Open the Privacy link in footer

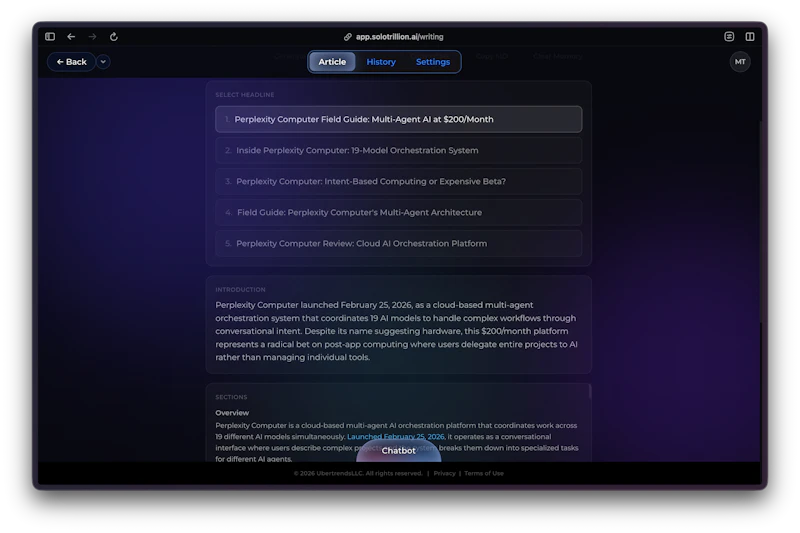[444, 473]
